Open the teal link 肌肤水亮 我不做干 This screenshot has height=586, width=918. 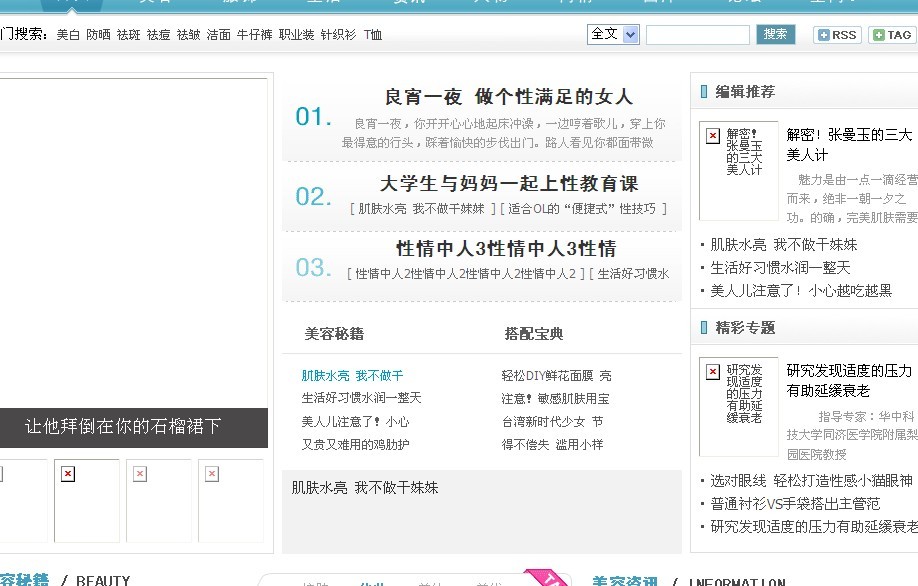(352, 375)
